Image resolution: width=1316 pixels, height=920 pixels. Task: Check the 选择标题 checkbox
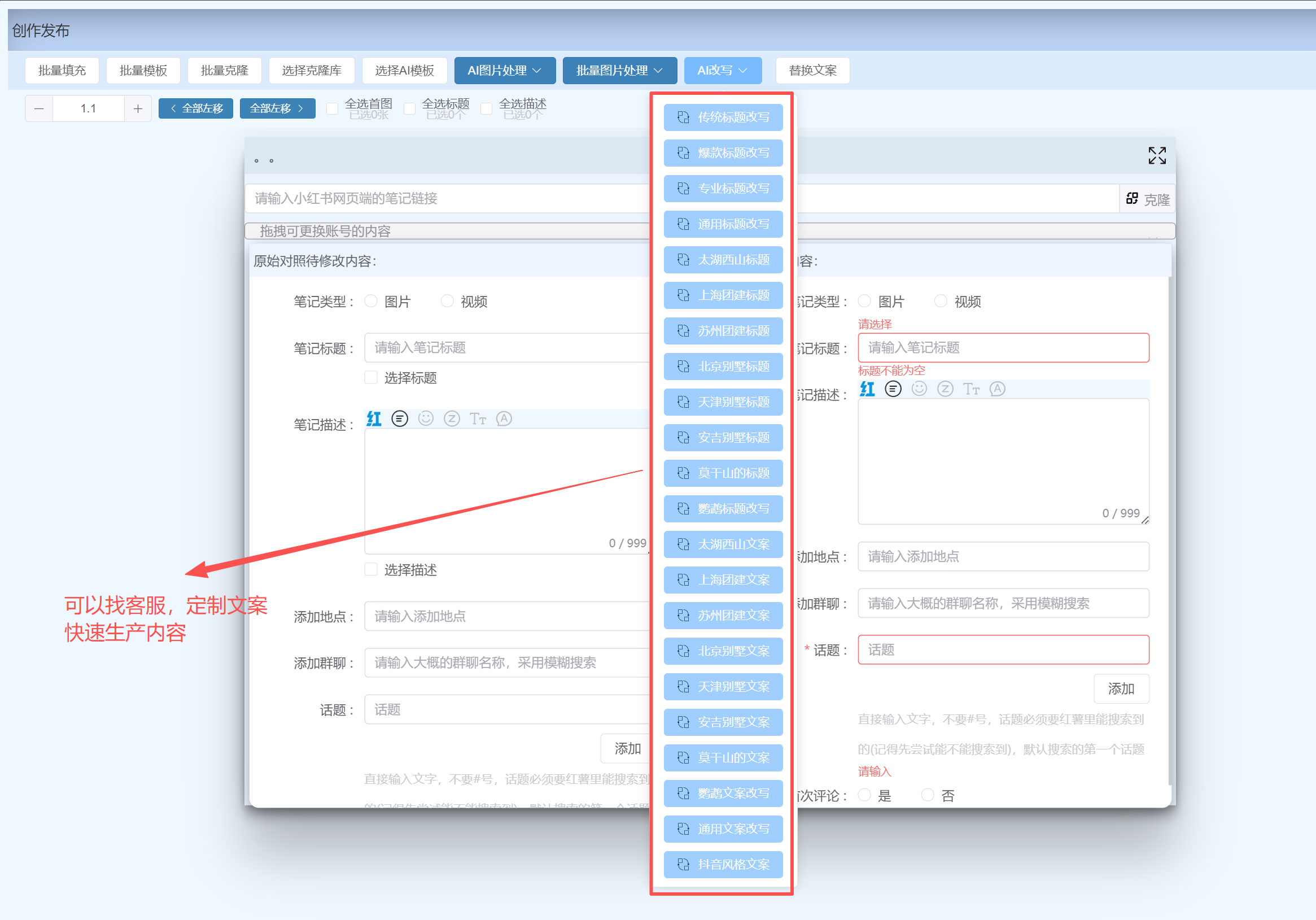371,377
